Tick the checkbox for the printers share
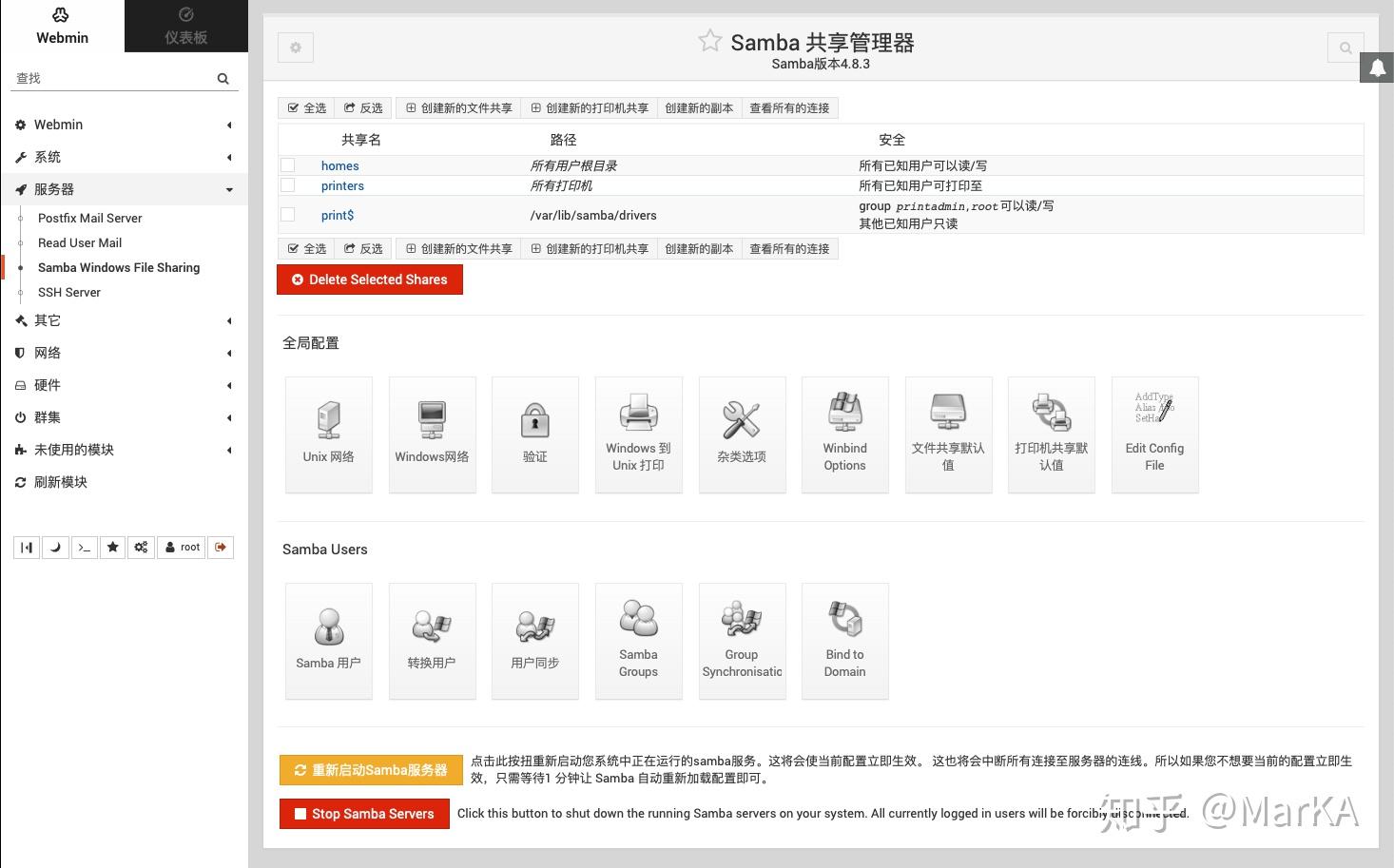Viewport: 1394px width, 868px height. click(x=288, y=185)
